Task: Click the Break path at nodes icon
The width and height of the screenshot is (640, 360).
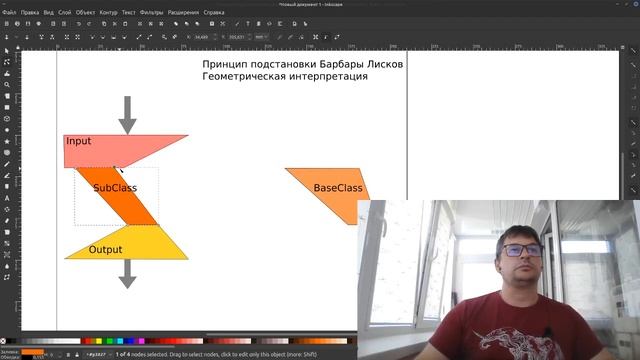Action: 52,37
